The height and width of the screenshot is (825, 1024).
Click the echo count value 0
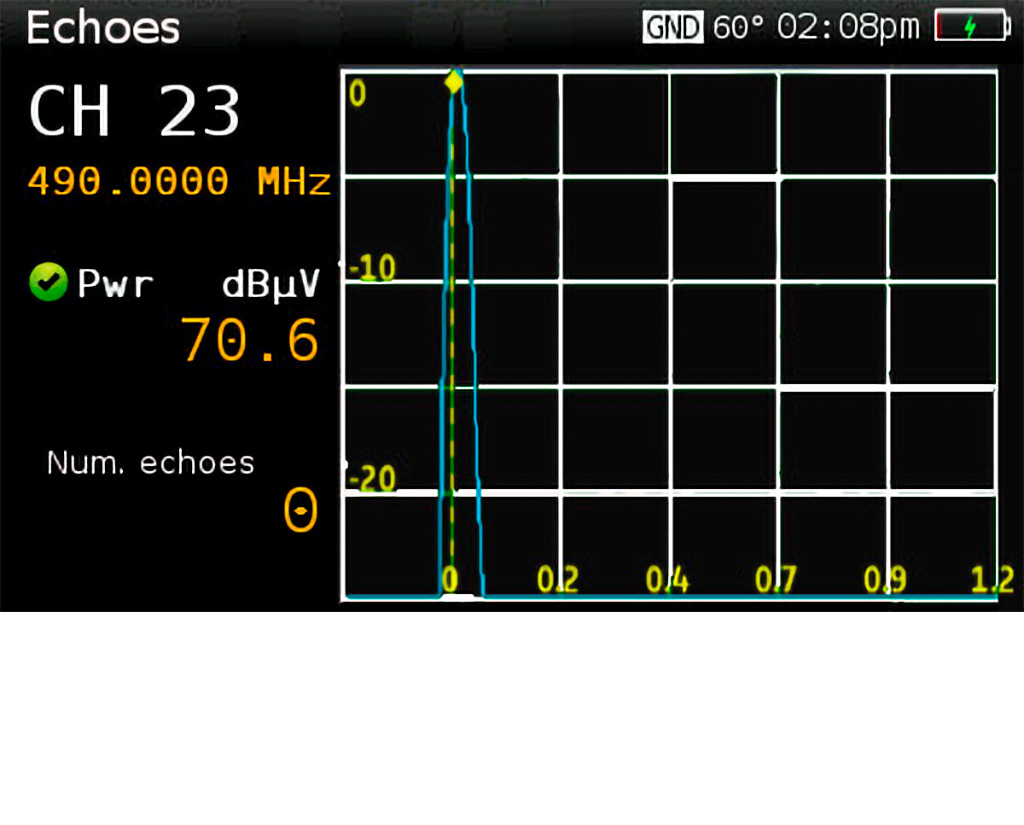(300, 510)
